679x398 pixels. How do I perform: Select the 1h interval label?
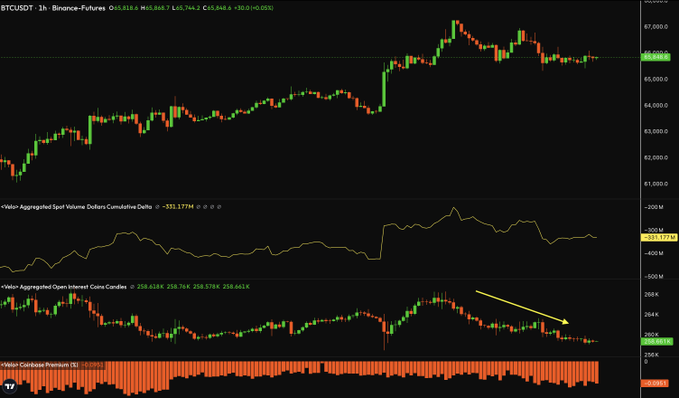[42, 8]
